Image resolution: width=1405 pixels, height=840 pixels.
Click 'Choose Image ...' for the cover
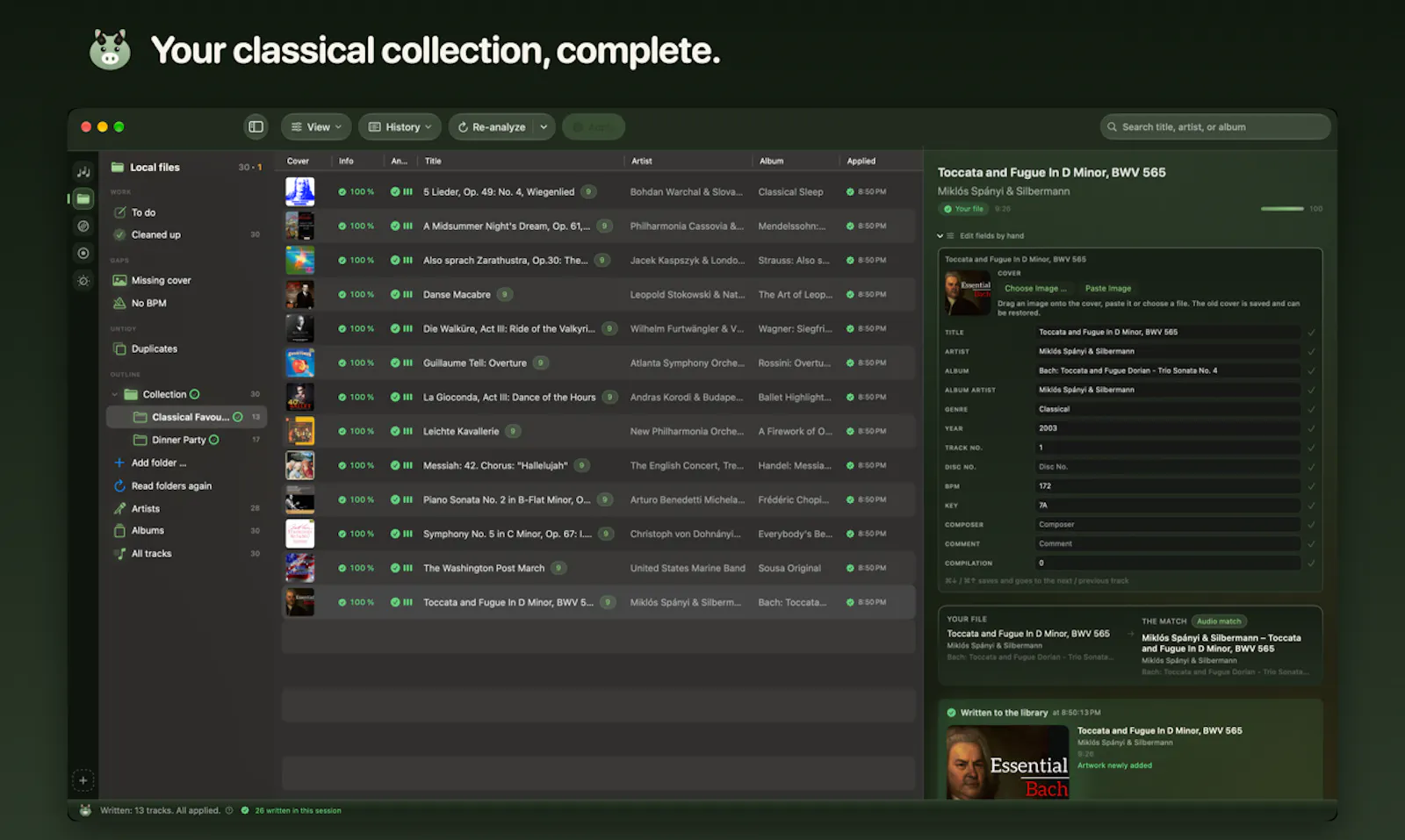pyautogui.click(x=1035, y=288)
